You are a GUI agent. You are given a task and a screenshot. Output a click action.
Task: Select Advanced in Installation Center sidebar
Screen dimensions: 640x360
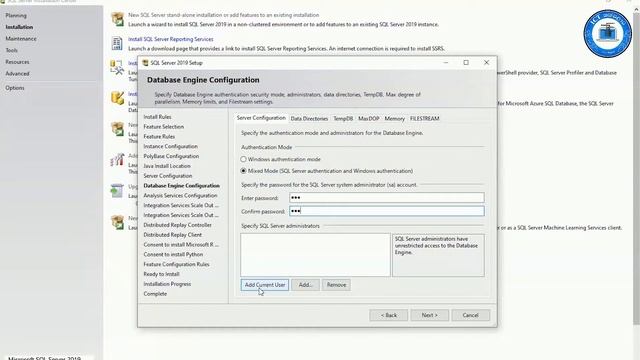17,74
